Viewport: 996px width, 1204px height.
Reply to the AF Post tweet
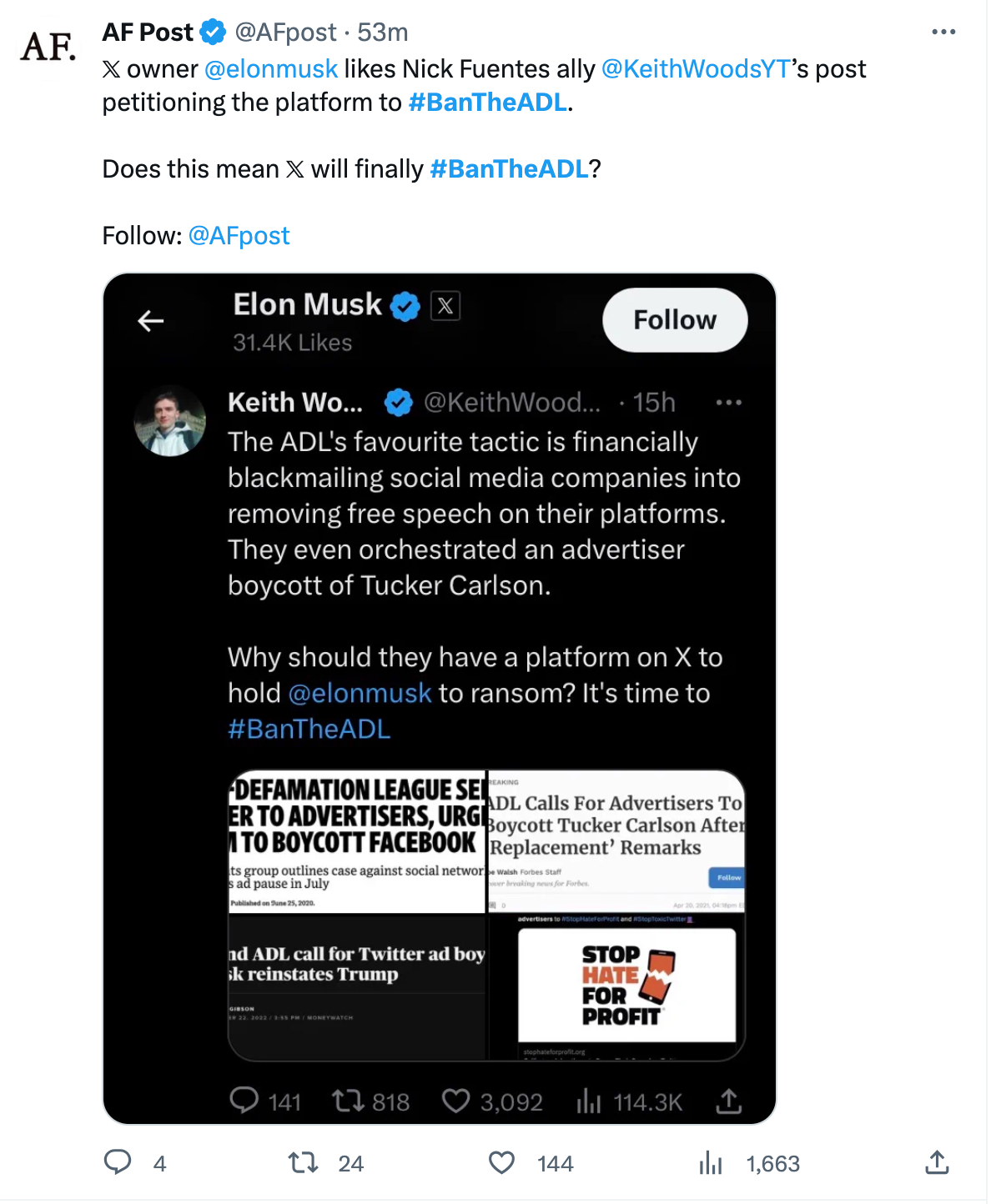click(x=118, y=1162)
